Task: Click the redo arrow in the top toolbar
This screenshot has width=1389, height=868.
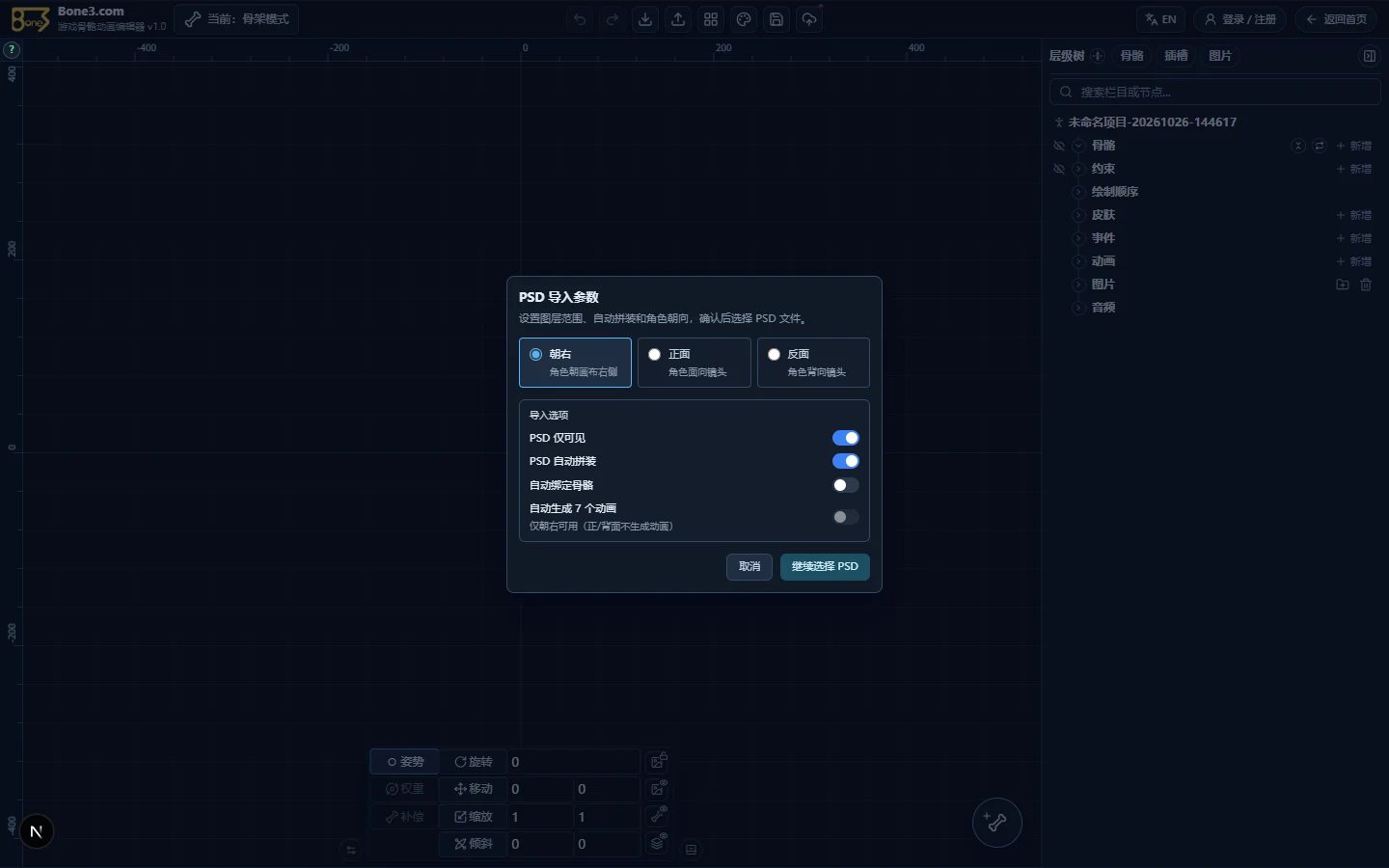Action: tap(612, 19)
